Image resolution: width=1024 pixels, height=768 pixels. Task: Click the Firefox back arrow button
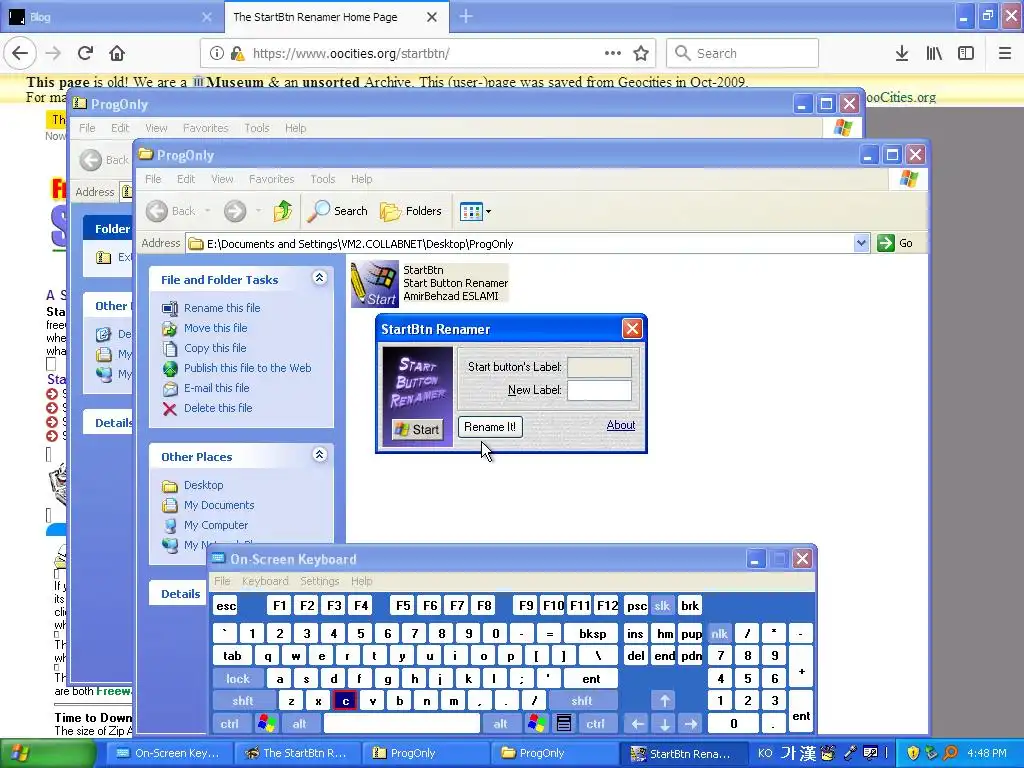click(20, 53)
